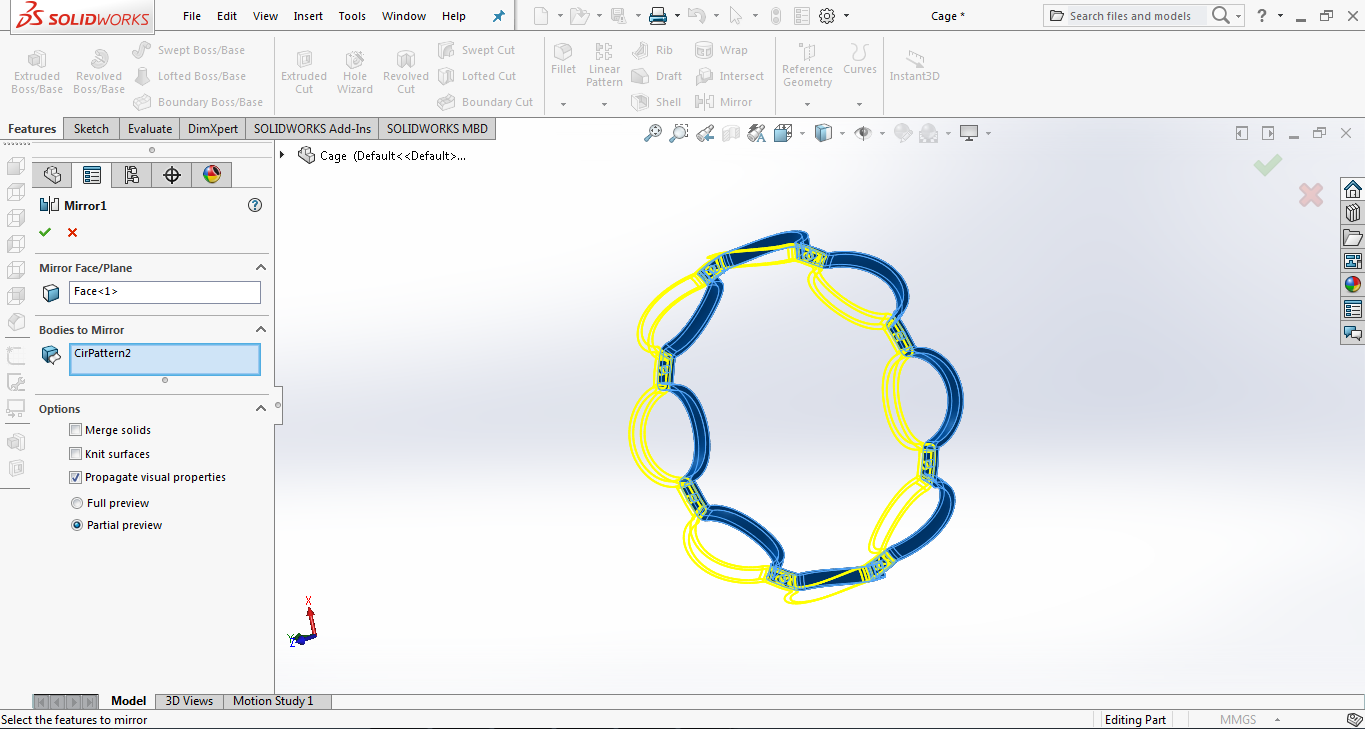Accept Mirror1 with the green checkmark

point(45,233)
